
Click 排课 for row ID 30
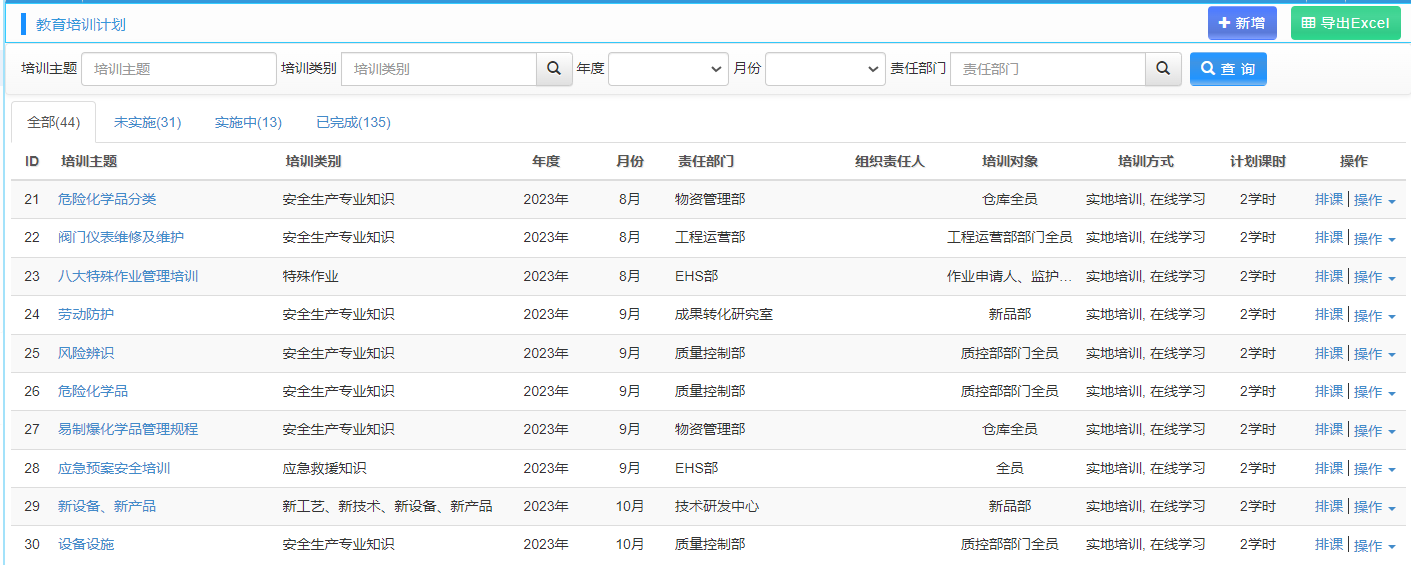click(x=1329, y=544)
